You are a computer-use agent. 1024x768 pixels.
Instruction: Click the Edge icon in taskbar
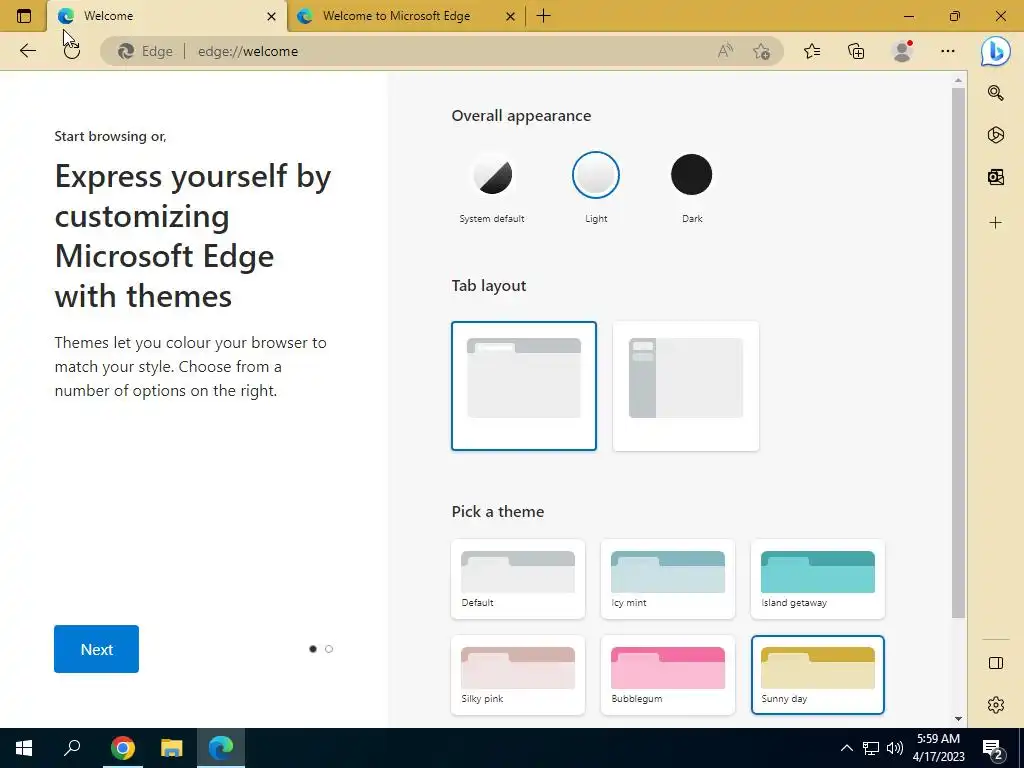(x=221, y=748)
